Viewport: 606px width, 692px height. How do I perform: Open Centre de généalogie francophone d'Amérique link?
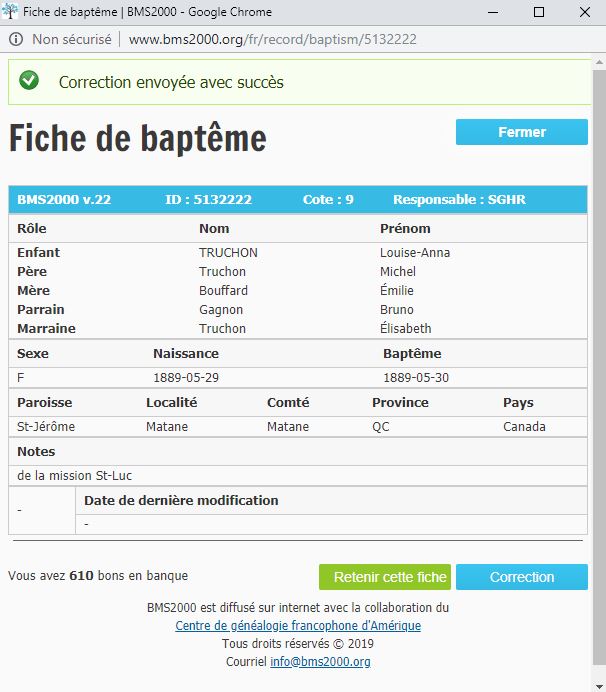(x=298, y=625)
